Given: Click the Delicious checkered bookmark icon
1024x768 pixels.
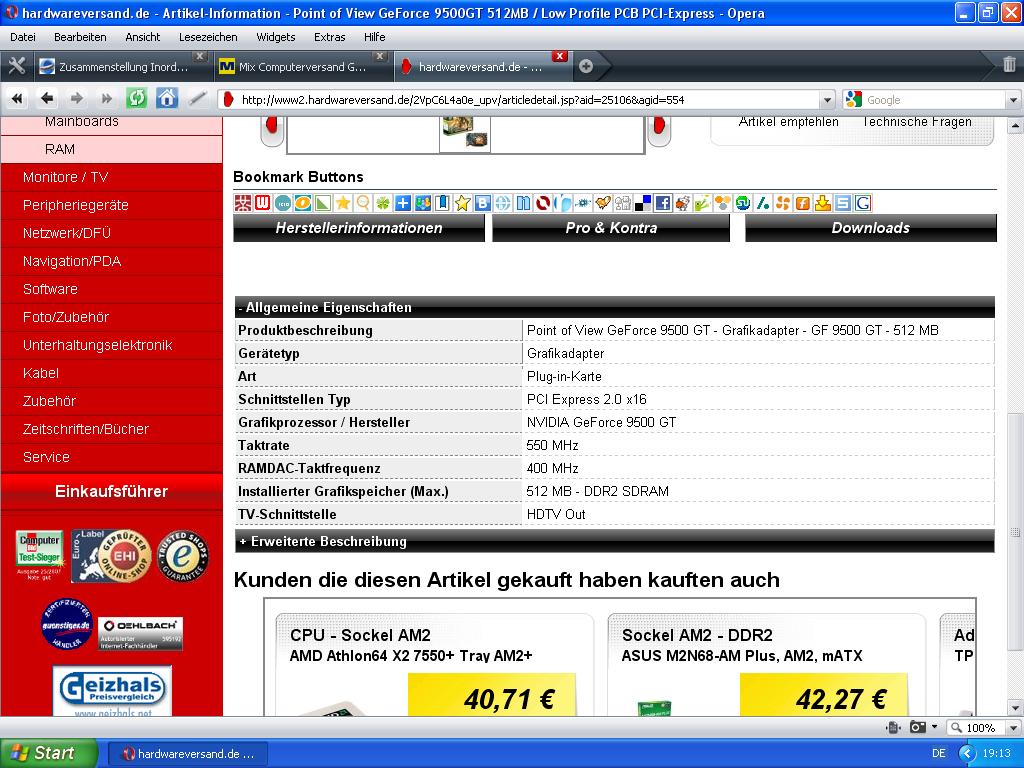Looking at the screenshot, I should pos(643,203).
